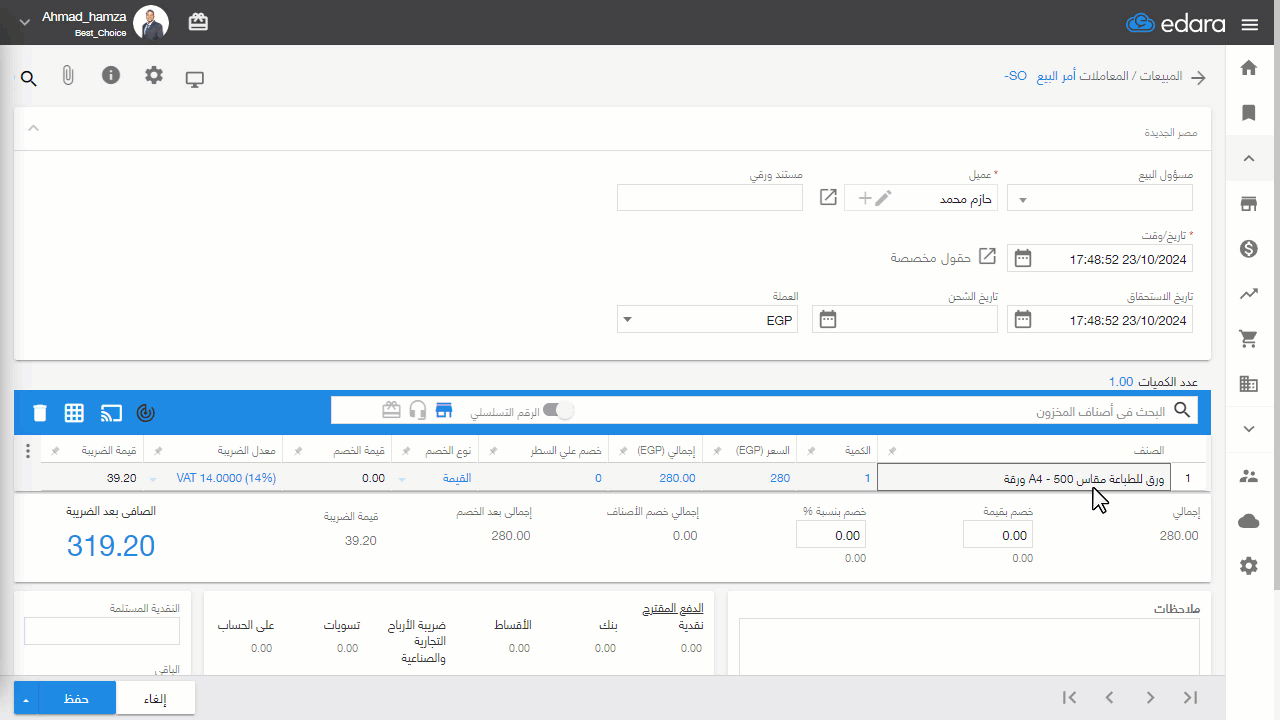Add a new customer with plus icon
The image size is (1280, 720).
pos(865,198)
